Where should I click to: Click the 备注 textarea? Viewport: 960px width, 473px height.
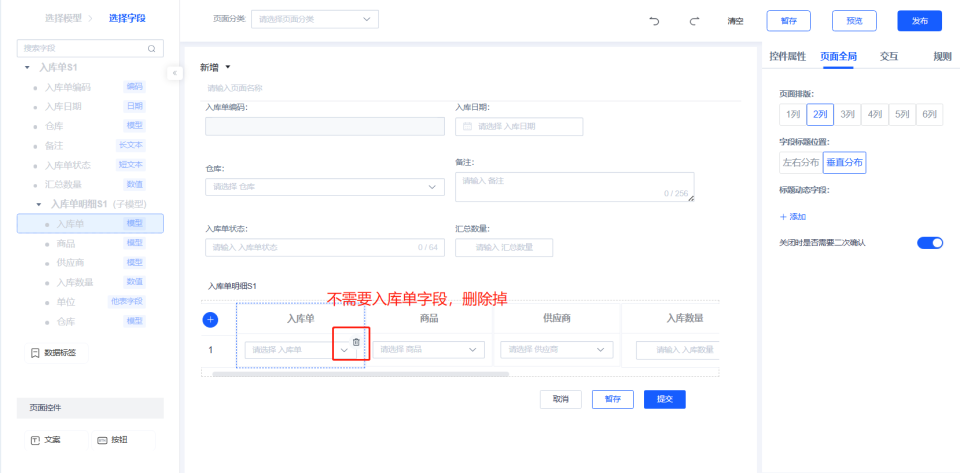574,187
